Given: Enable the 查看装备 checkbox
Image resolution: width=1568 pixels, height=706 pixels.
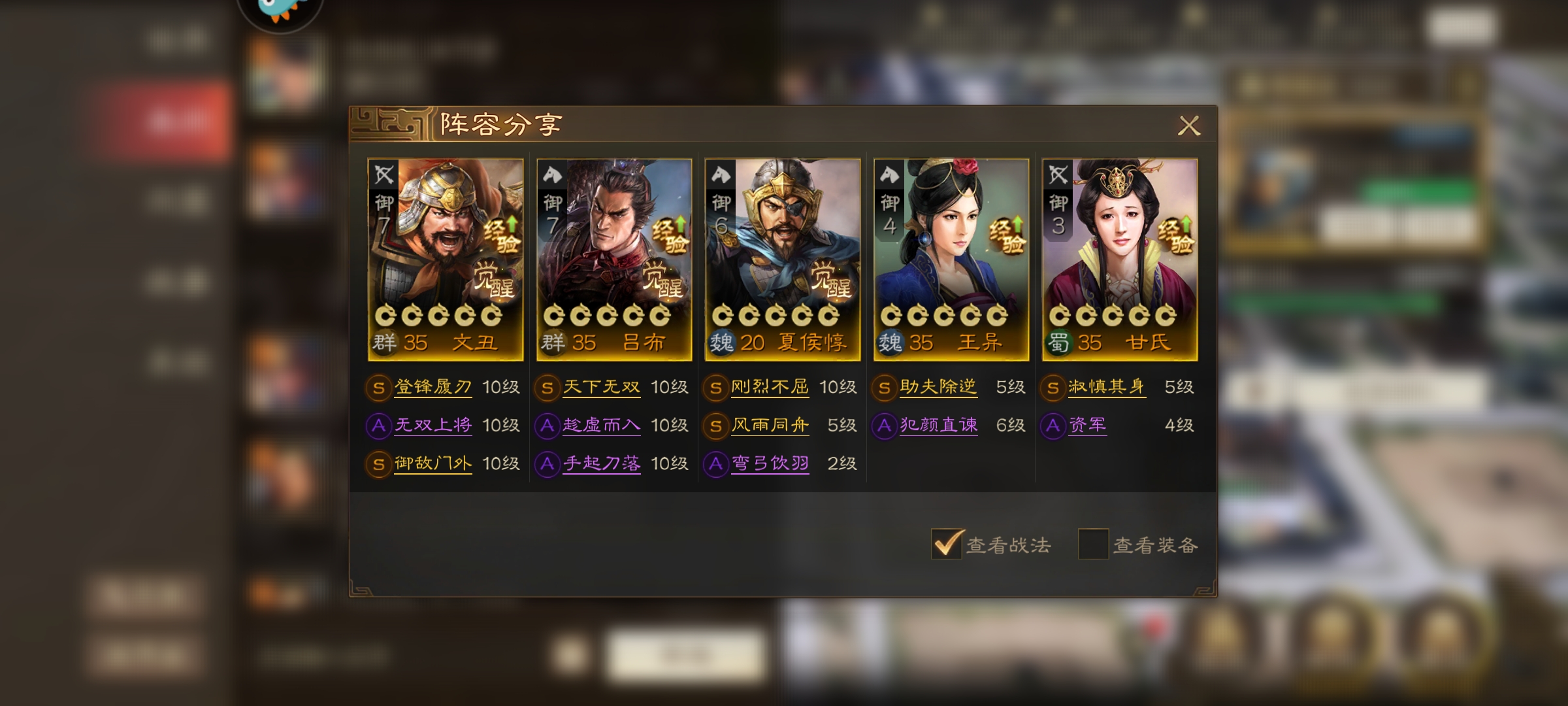Looking at the screenshot, I should point(1093,544).
